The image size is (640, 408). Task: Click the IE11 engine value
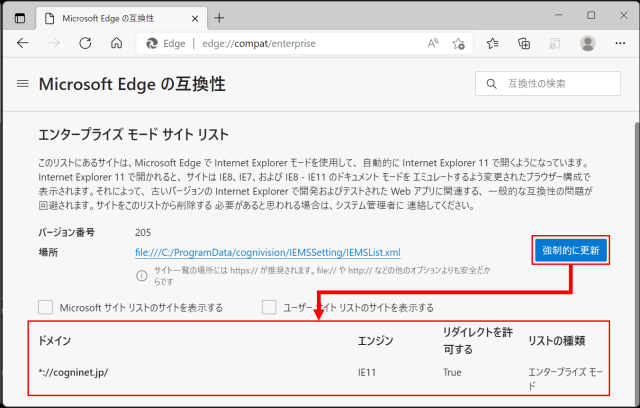pyautogui.click(x=367, y=372)
